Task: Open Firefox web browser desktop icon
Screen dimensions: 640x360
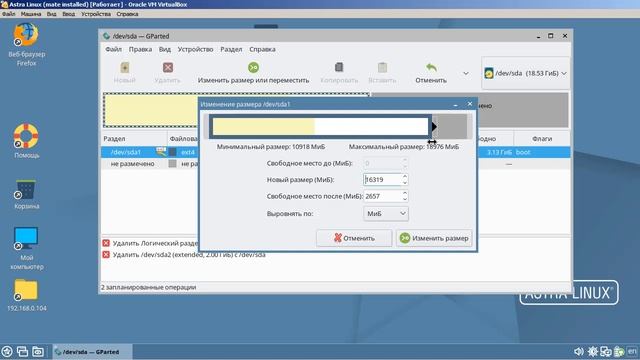Action: point(26,44)
